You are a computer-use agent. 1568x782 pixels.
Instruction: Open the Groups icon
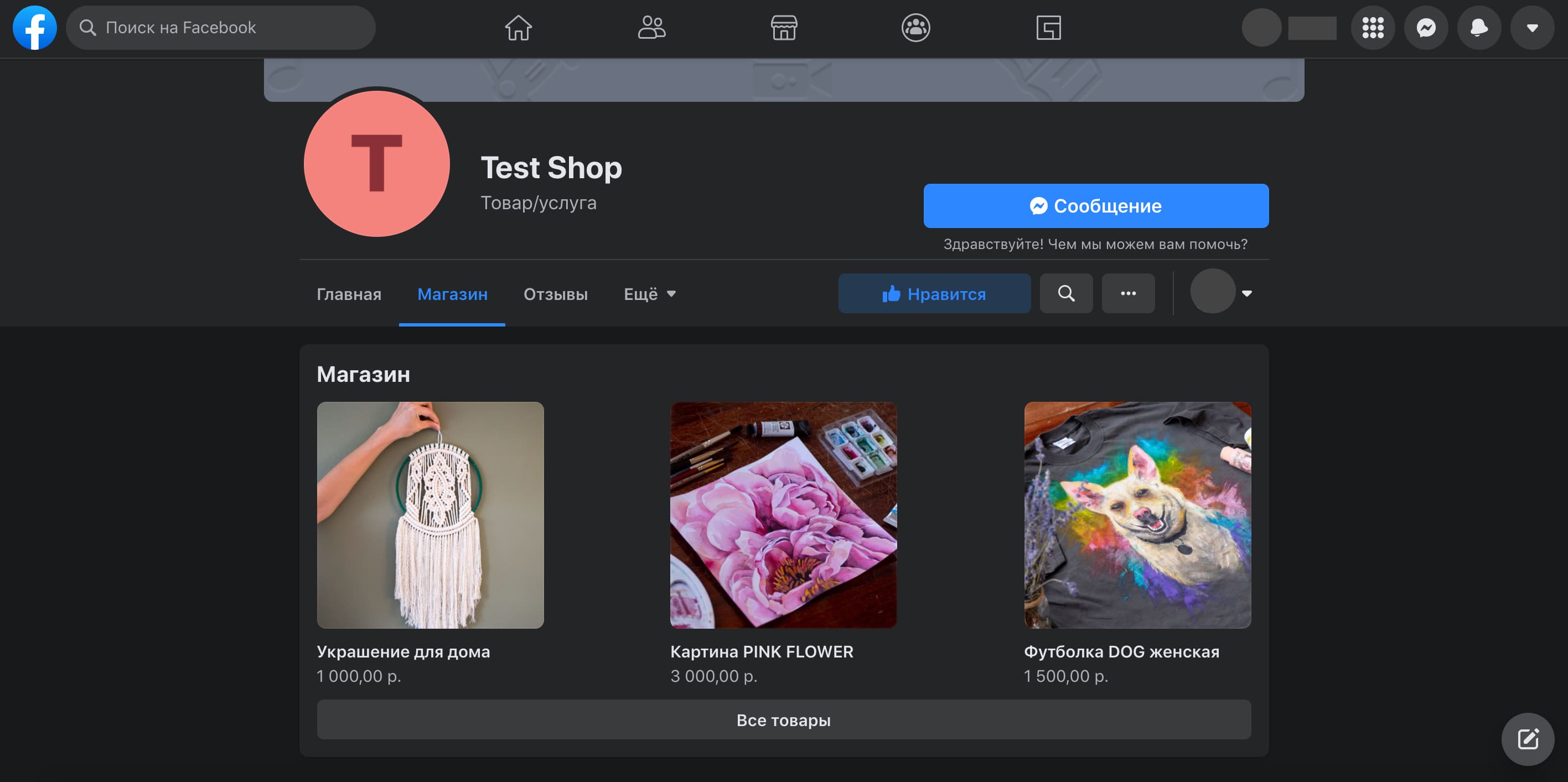pos(915,27)
